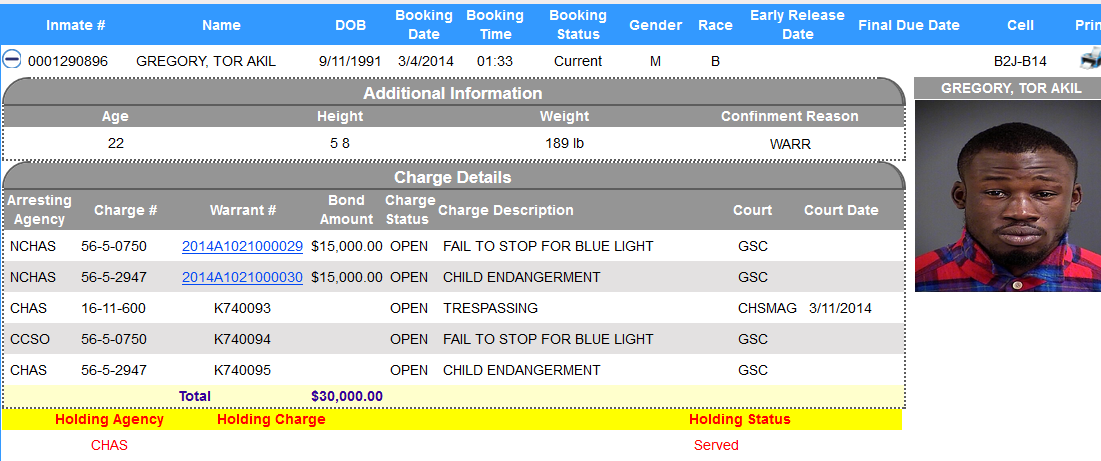Open warrant link 2014A1021000029

[x=242, y=246]
